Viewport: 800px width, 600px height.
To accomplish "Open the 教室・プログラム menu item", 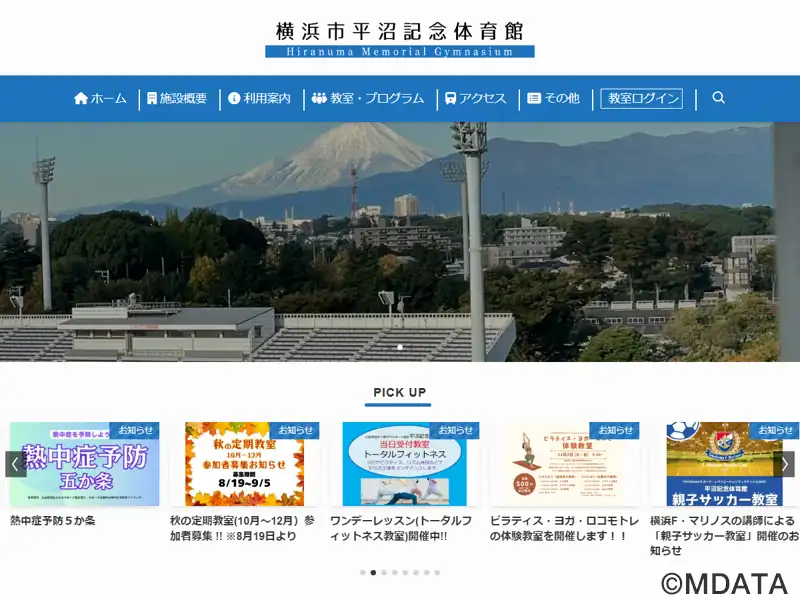I will tap(377, 99).
